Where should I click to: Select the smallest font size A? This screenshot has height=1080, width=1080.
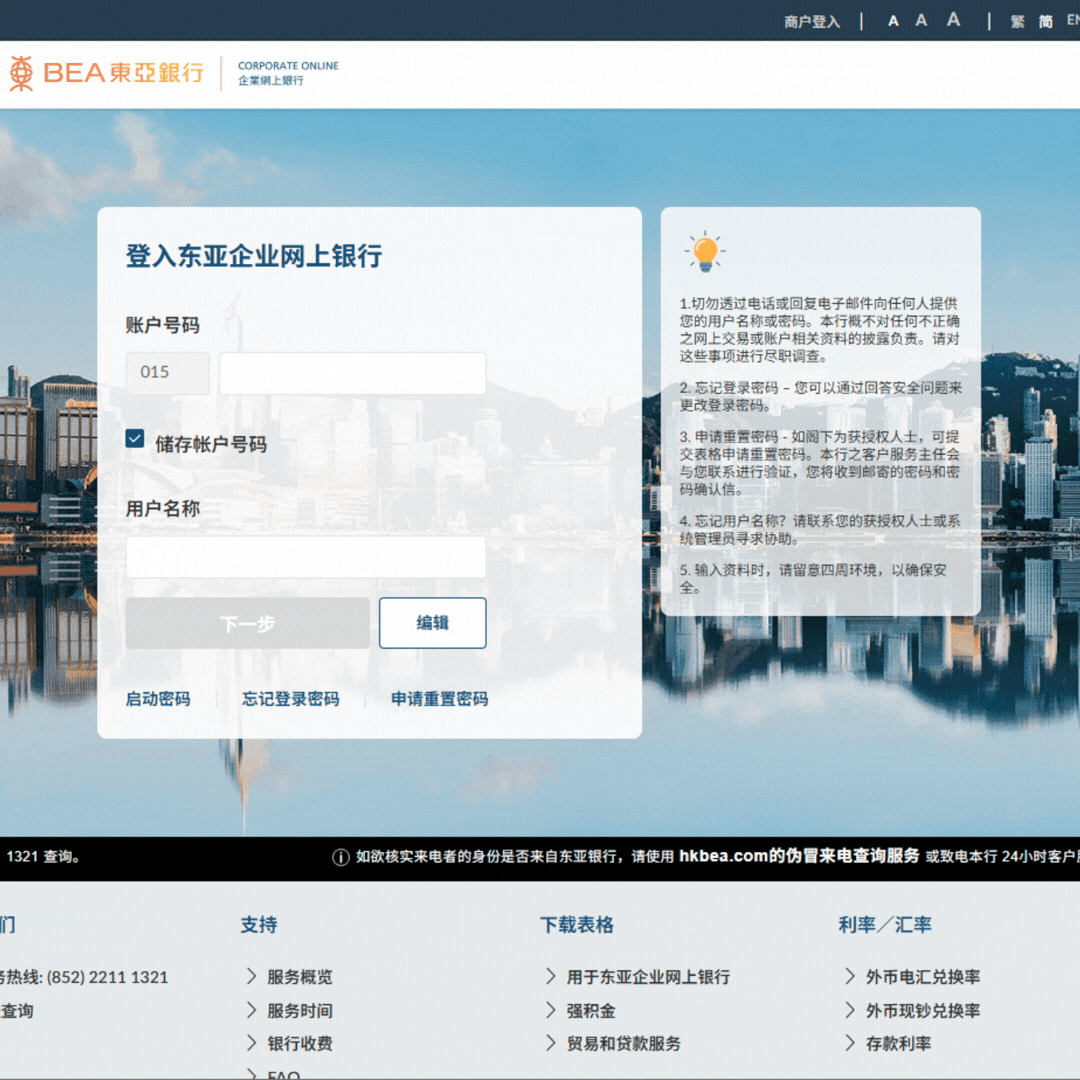coord(893,21)
